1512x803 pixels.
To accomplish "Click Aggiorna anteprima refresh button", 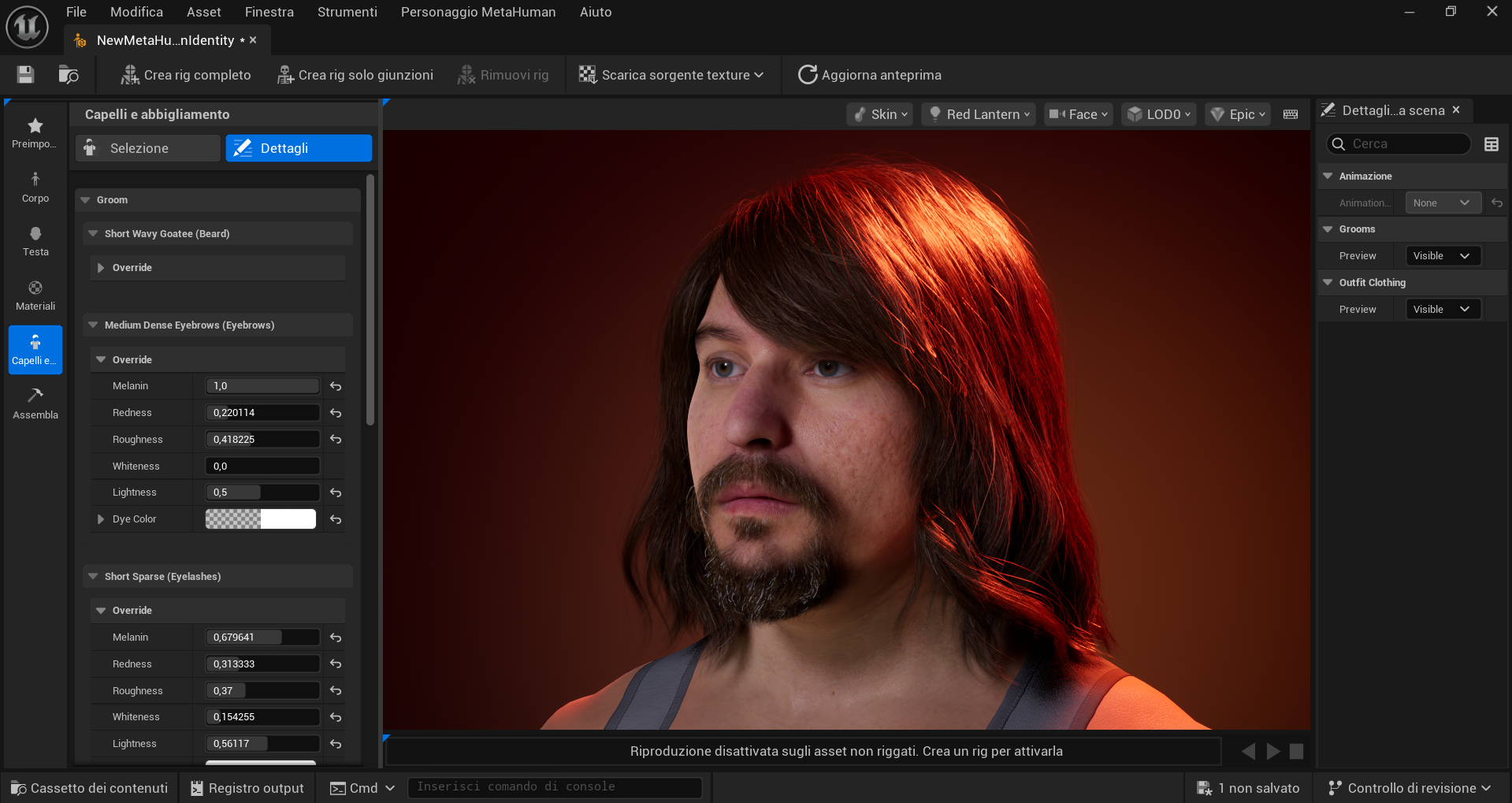I will tap(870, 75).
